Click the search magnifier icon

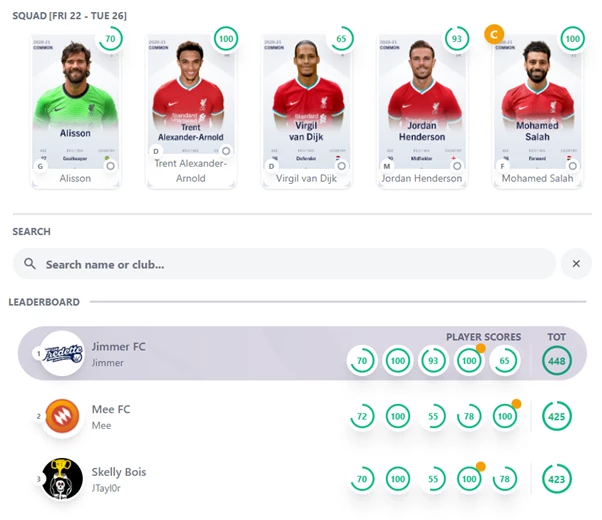[30, 263]
